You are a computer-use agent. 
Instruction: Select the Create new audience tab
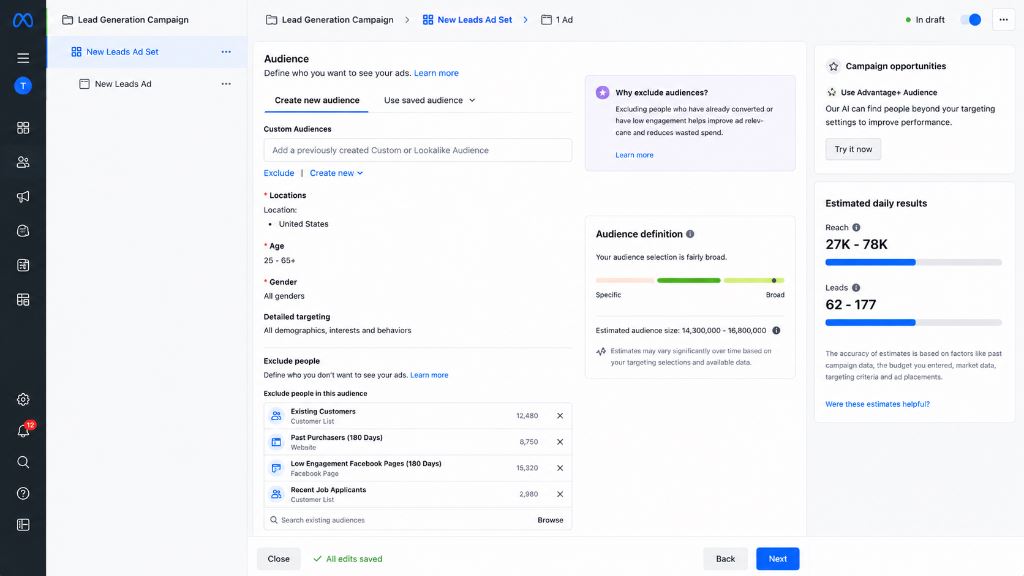317,100
